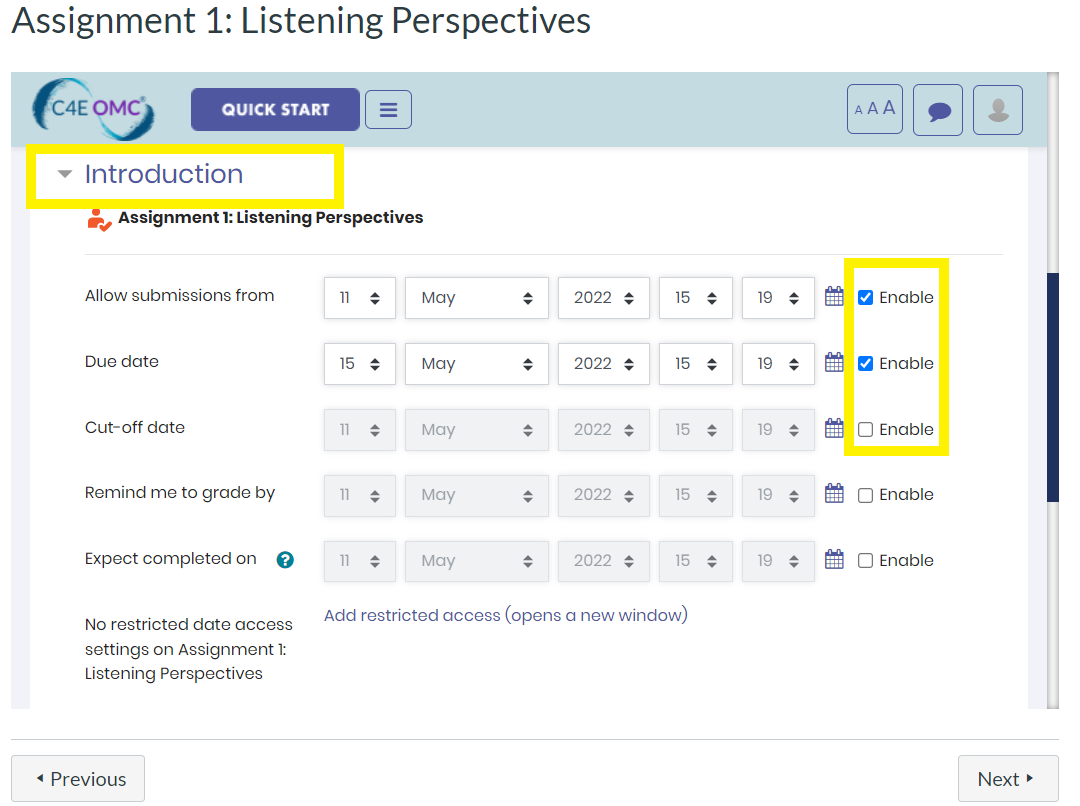Open month dropdown for Due date
The width and height of the screenshot is (1080, 806).
[477, 364]
